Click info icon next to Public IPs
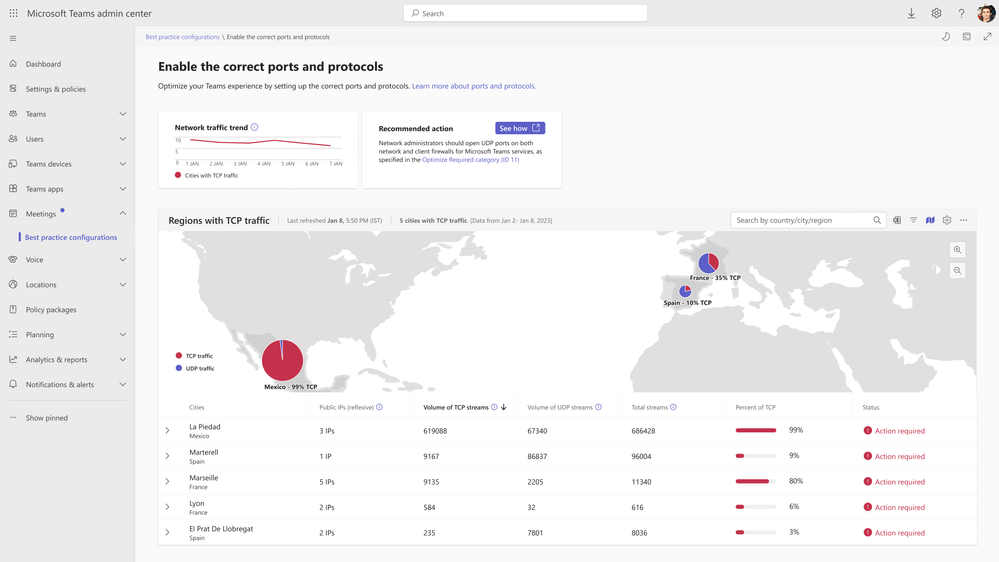Screen dimensions: 999x562 (379, 407)
